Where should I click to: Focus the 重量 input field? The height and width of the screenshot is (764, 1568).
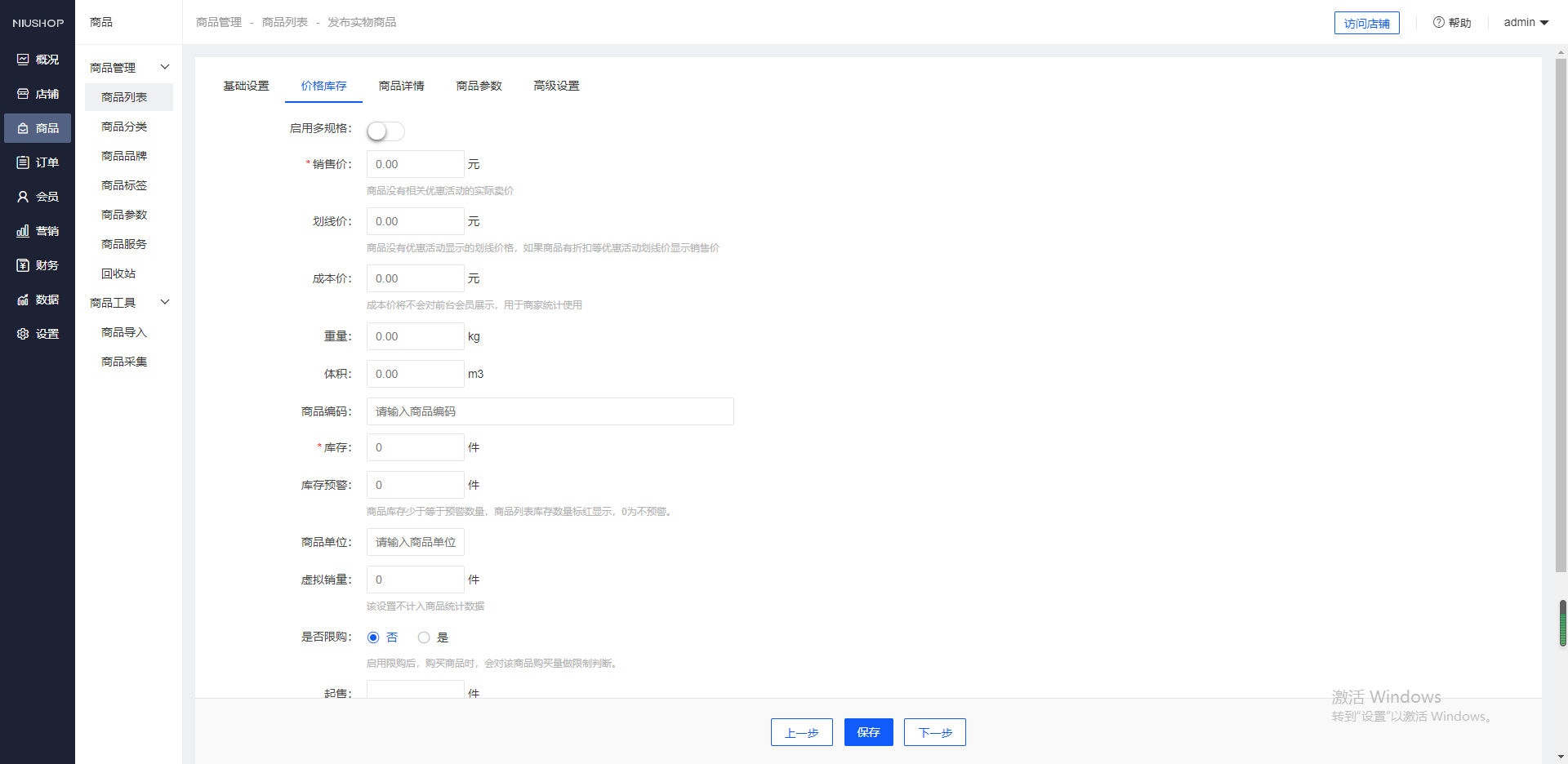415,336
